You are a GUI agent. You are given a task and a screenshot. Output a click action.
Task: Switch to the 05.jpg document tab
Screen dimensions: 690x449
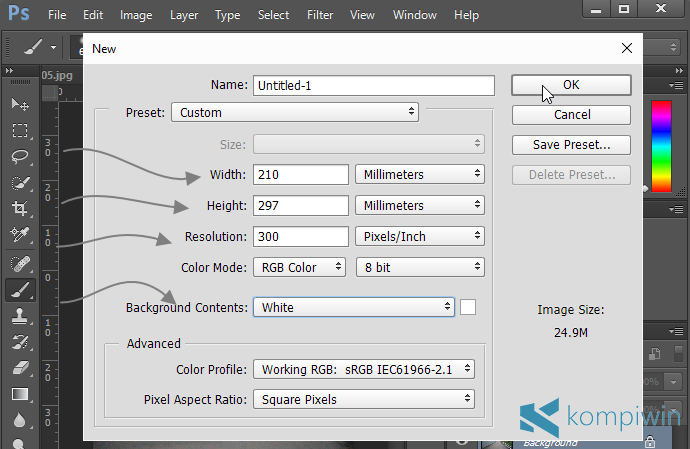[57, 75]
